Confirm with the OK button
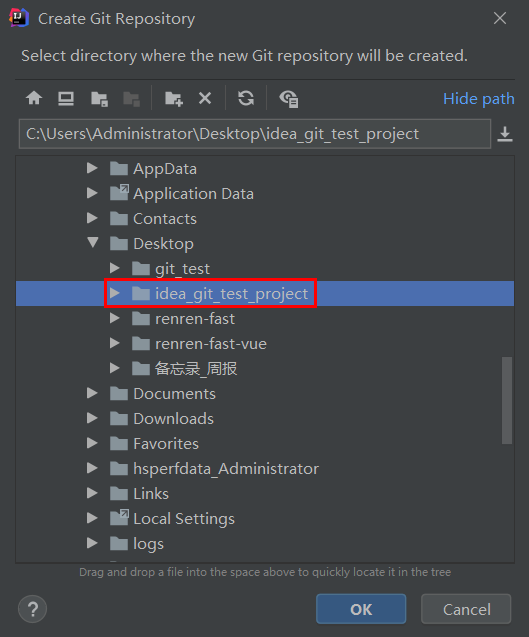This screenshot has width=529, height=637. [361, 609]
